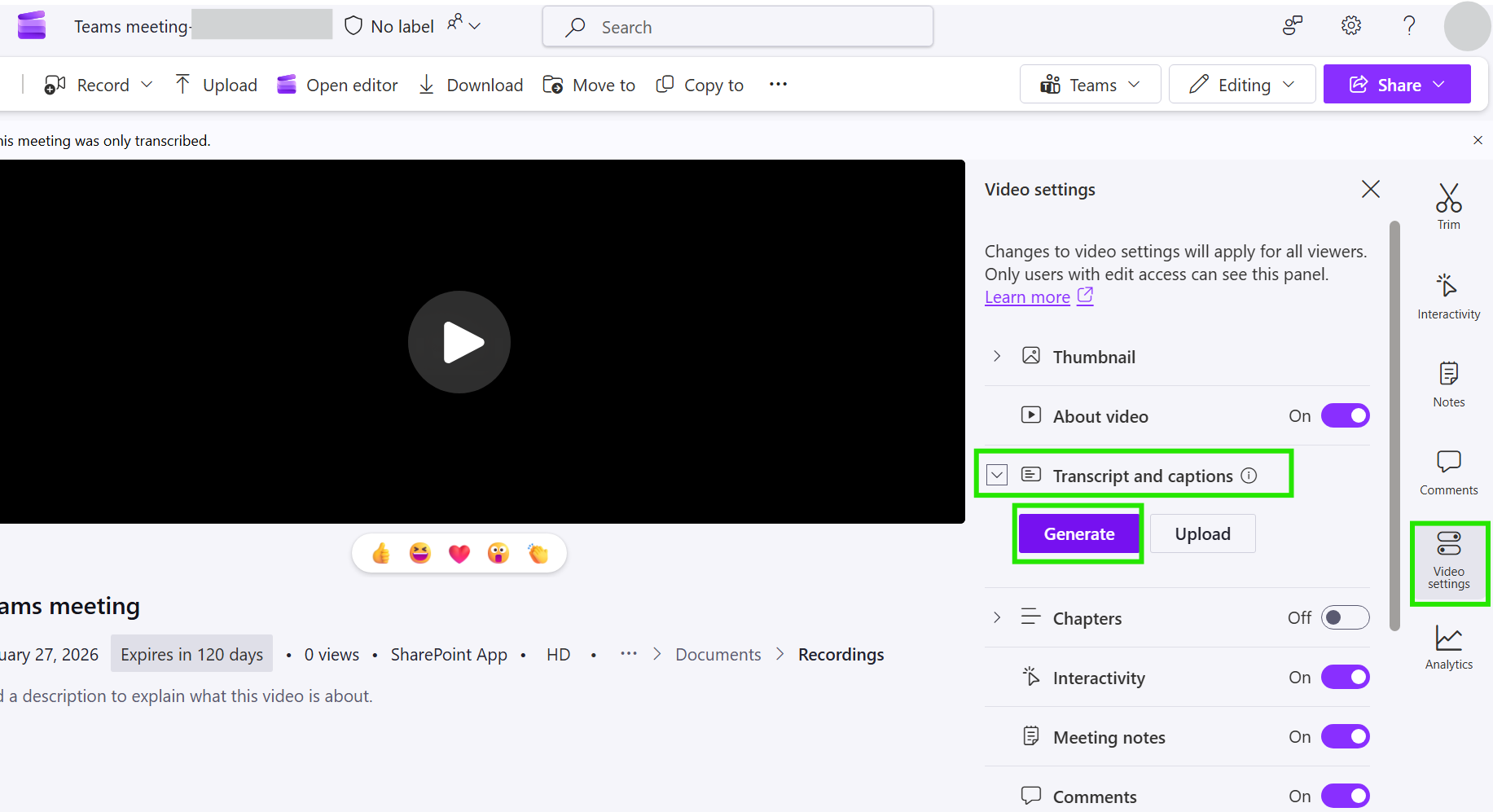Open the Trim tool in the side rail

click(1448, 207)
